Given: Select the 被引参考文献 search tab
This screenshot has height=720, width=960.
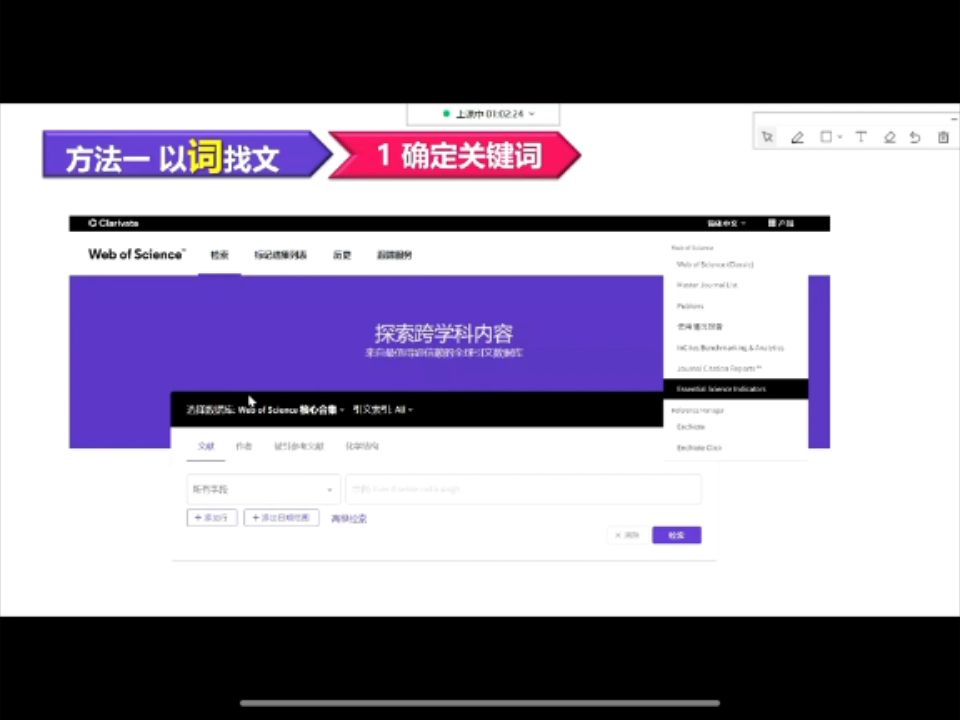Looking at the screenshot, I should [x=299, y=446].
